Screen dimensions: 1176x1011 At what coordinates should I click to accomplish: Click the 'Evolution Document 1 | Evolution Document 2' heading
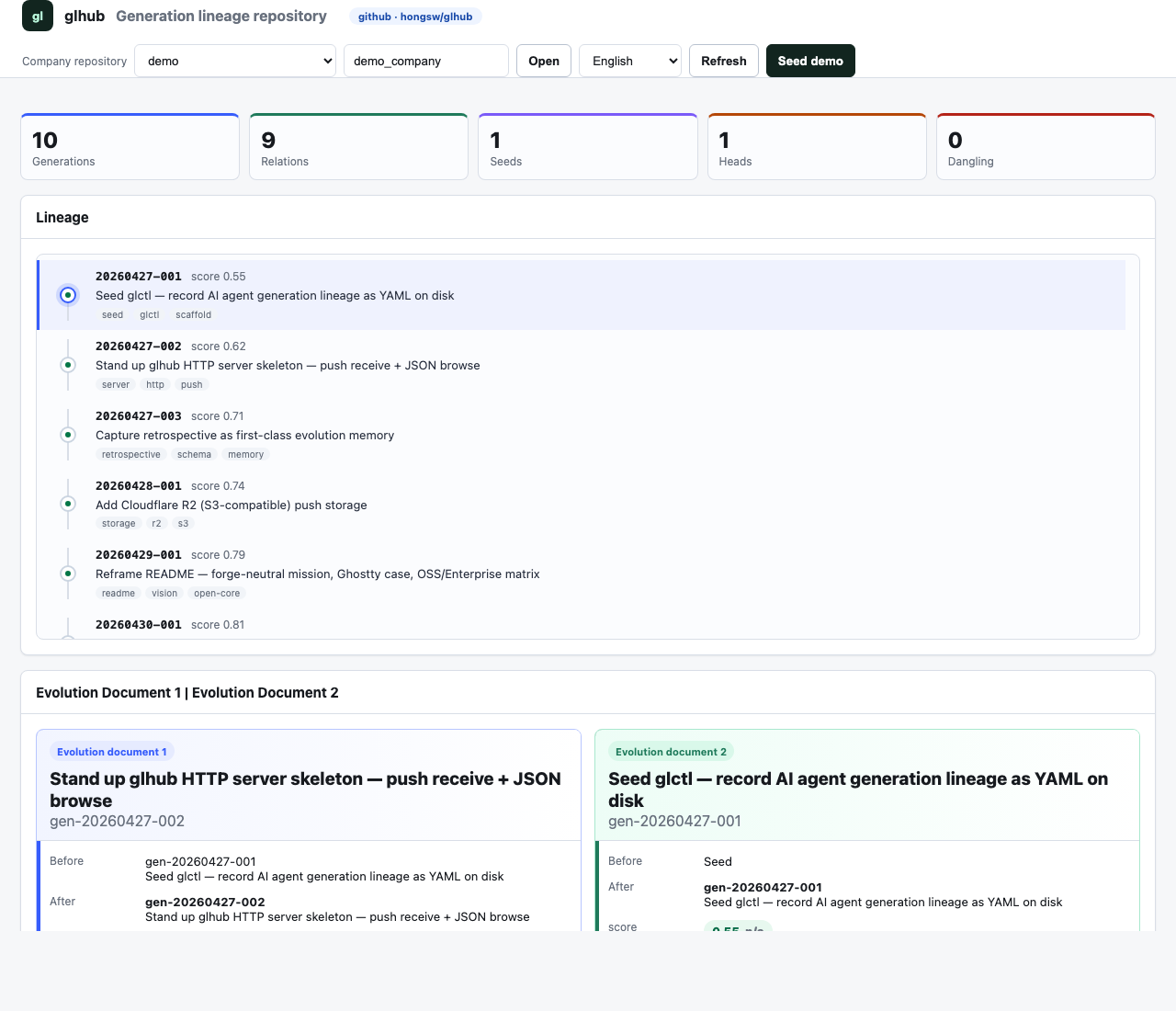point(187,693)
